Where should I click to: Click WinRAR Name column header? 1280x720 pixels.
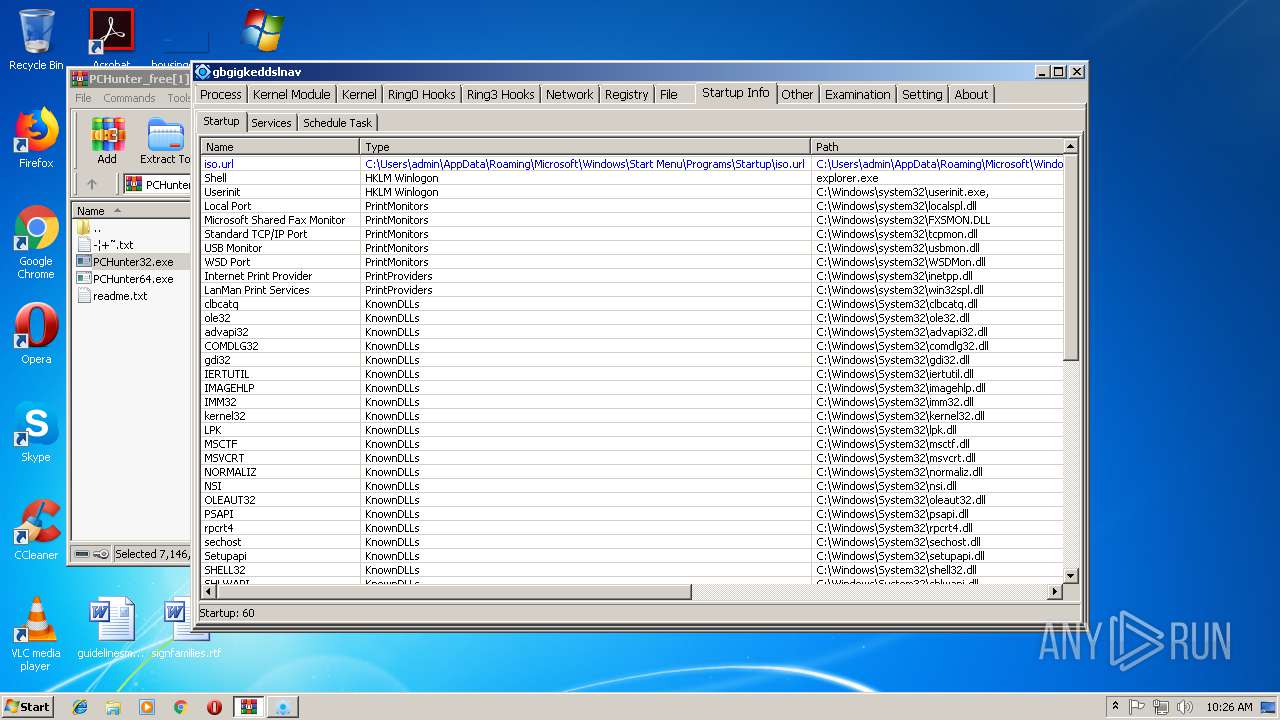[131, 211]
